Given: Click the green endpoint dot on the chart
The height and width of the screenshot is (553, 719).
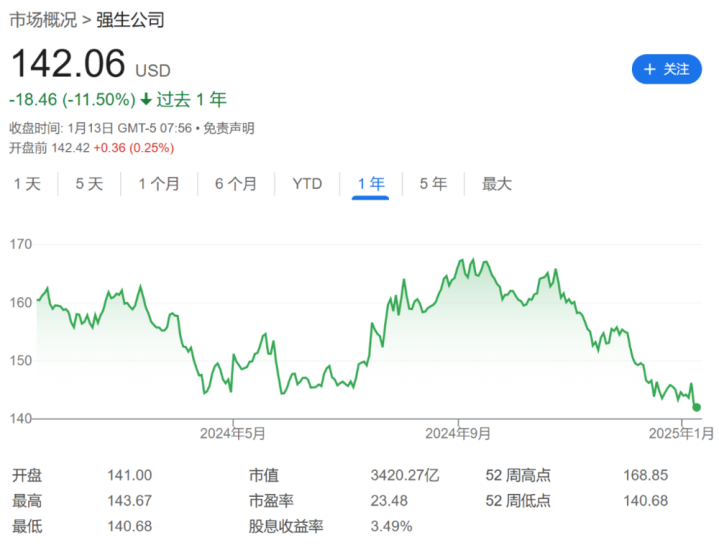Looking at the screenshot, I should (696, 407).
